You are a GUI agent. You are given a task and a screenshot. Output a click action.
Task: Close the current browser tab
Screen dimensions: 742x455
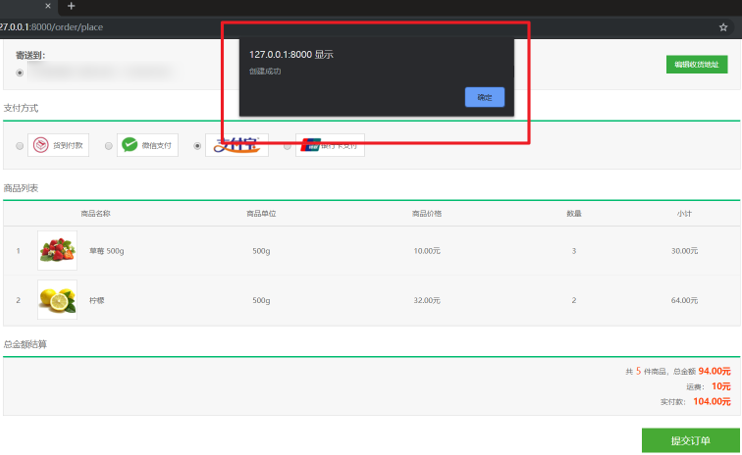pos(48,6)
